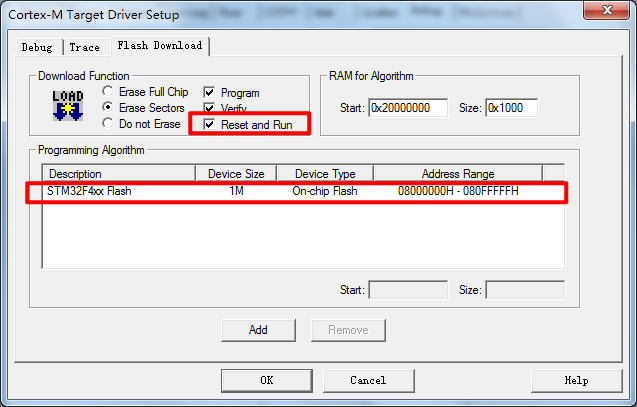Switch to the Debug tab
This screenshot has width=637, height=407.
point(37,47)
